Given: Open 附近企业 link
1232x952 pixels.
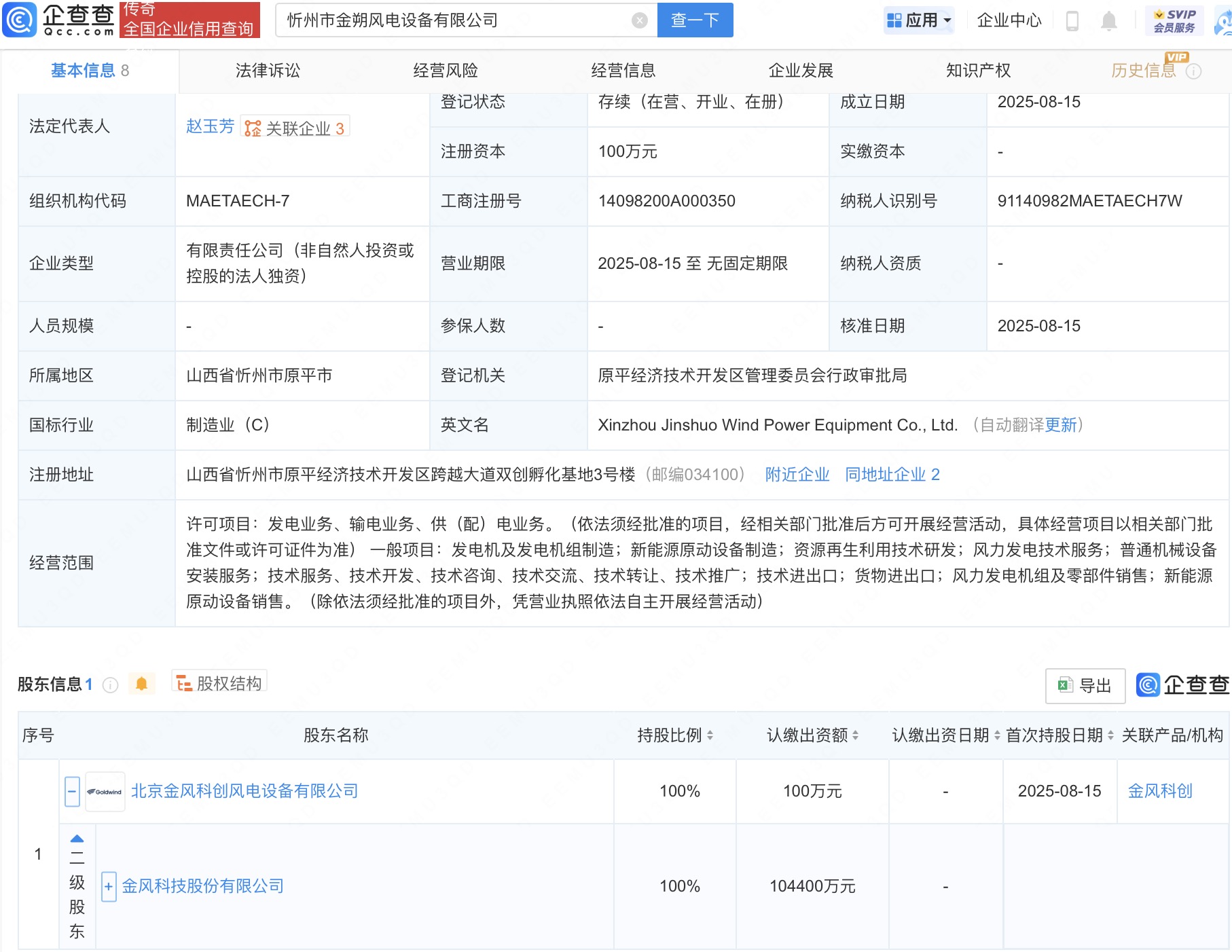Looking at the screenshot, I should (797, 475).
